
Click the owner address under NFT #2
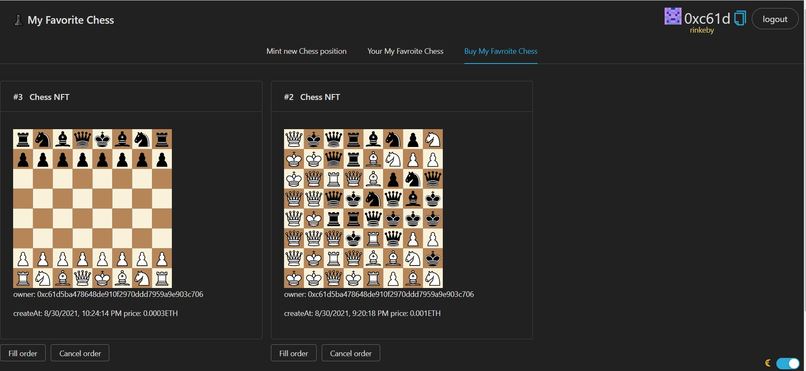[379, 294]
